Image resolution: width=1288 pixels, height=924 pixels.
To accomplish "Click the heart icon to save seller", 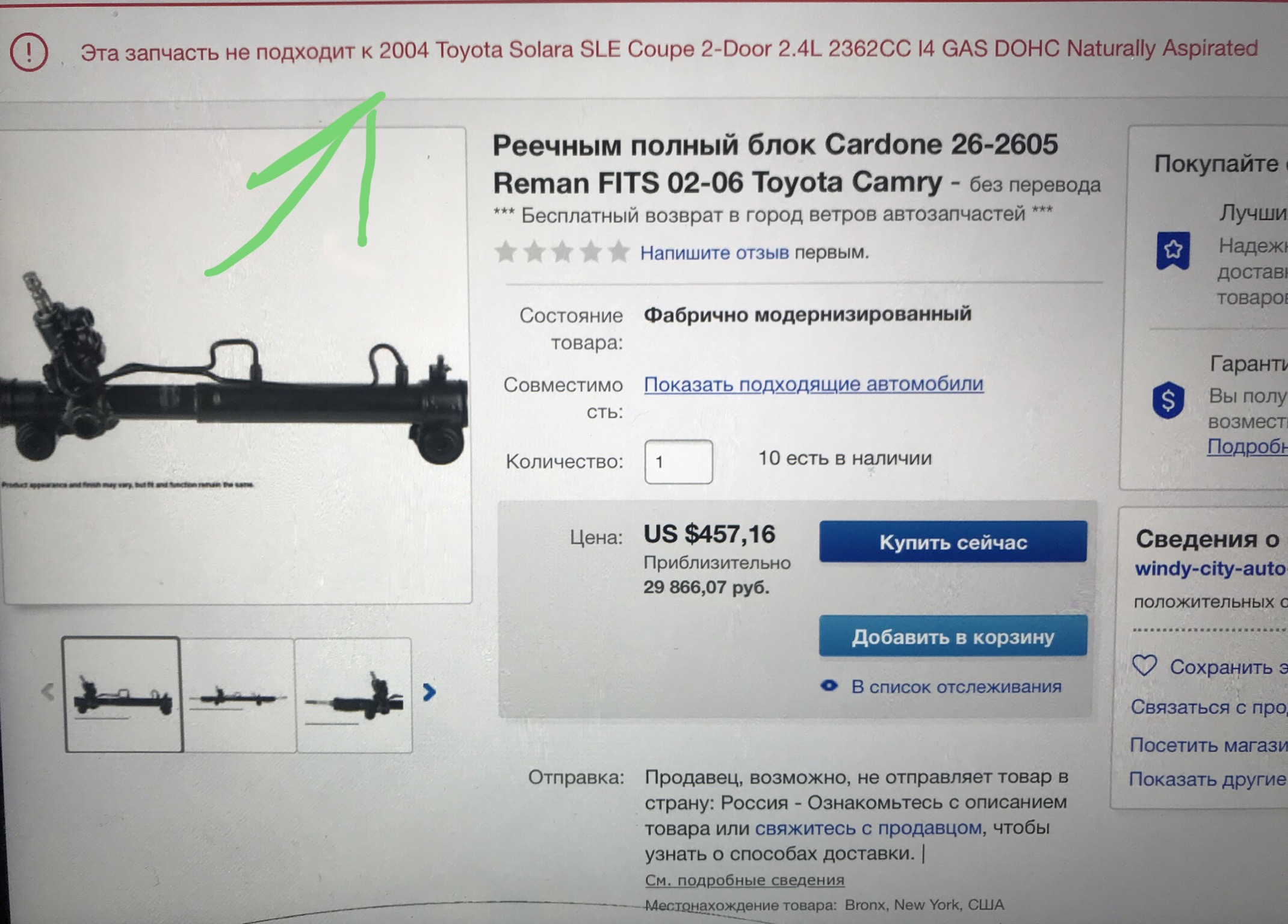I will (1144, 665).
